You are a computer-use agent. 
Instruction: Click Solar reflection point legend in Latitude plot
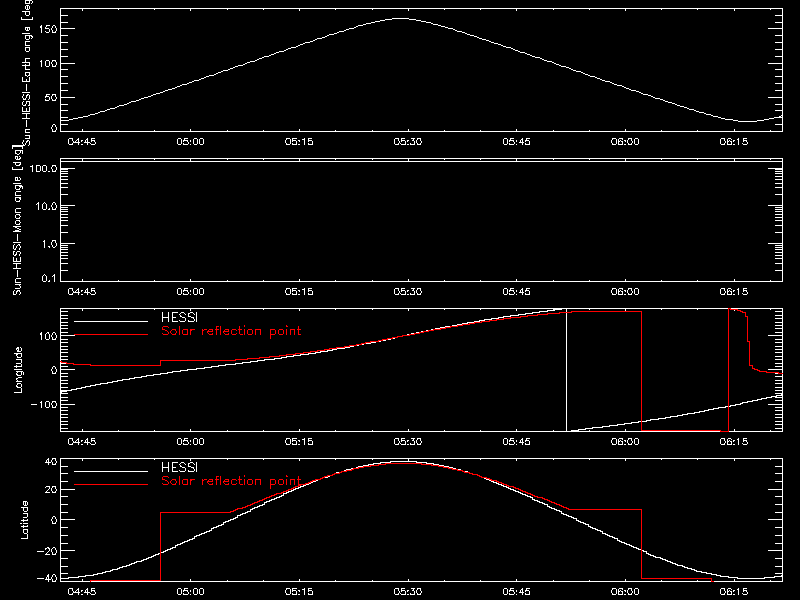(231, 481)
